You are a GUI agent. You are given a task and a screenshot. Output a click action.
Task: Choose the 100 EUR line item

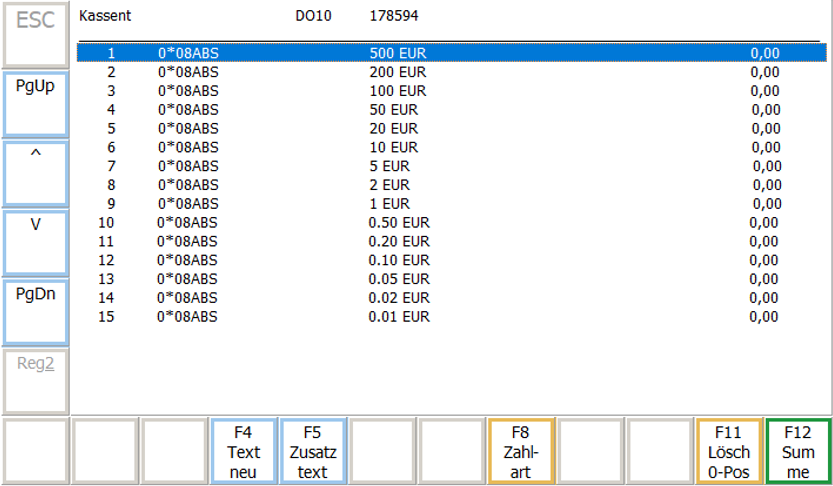(396, 91)
